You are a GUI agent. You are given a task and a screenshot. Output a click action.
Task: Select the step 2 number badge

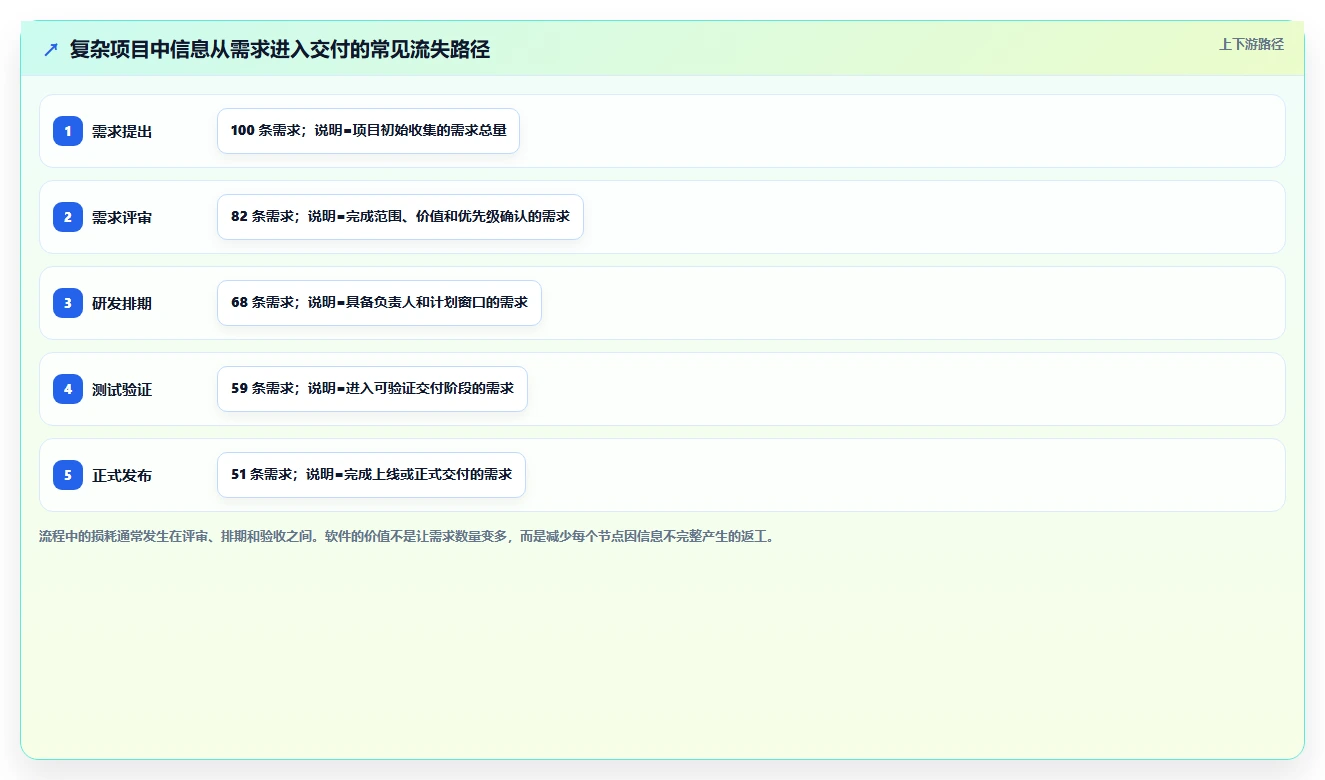(x=68, y=217)
